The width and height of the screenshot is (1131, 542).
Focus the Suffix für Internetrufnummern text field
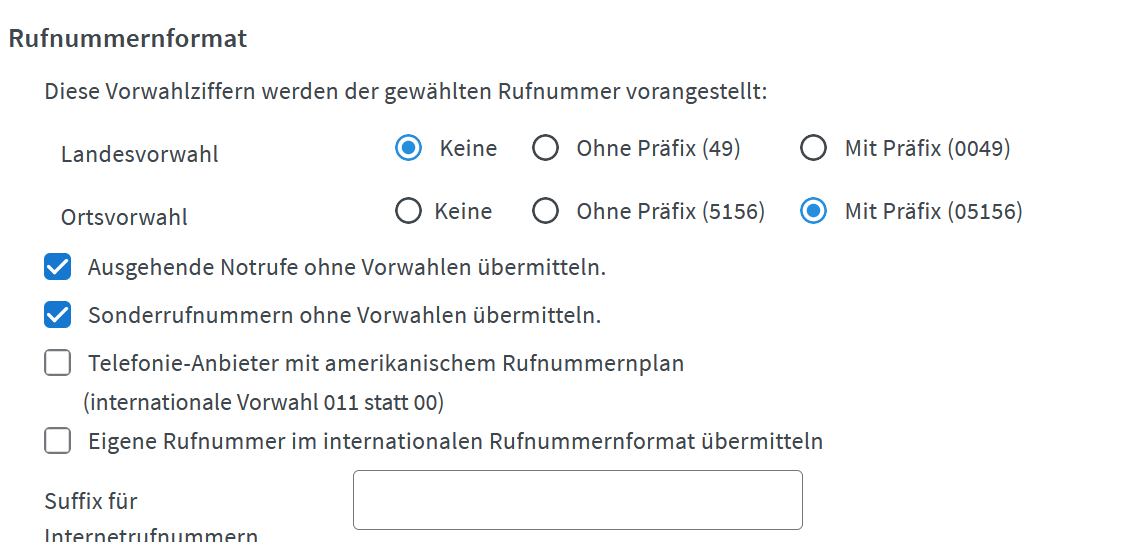pos(578,500)
